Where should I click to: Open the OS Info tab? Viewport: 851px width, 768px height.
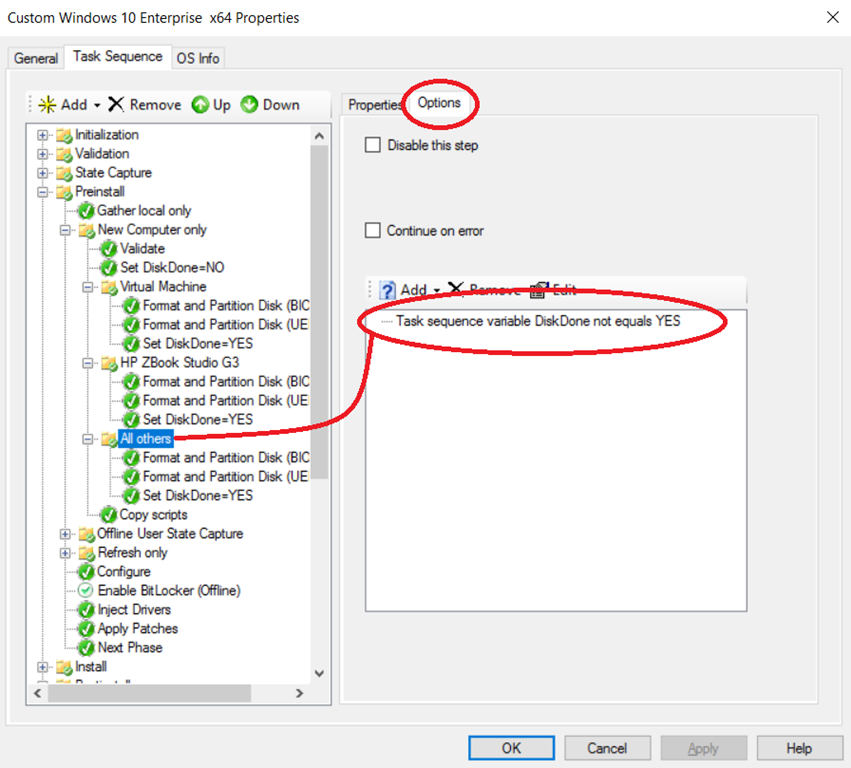198,58
